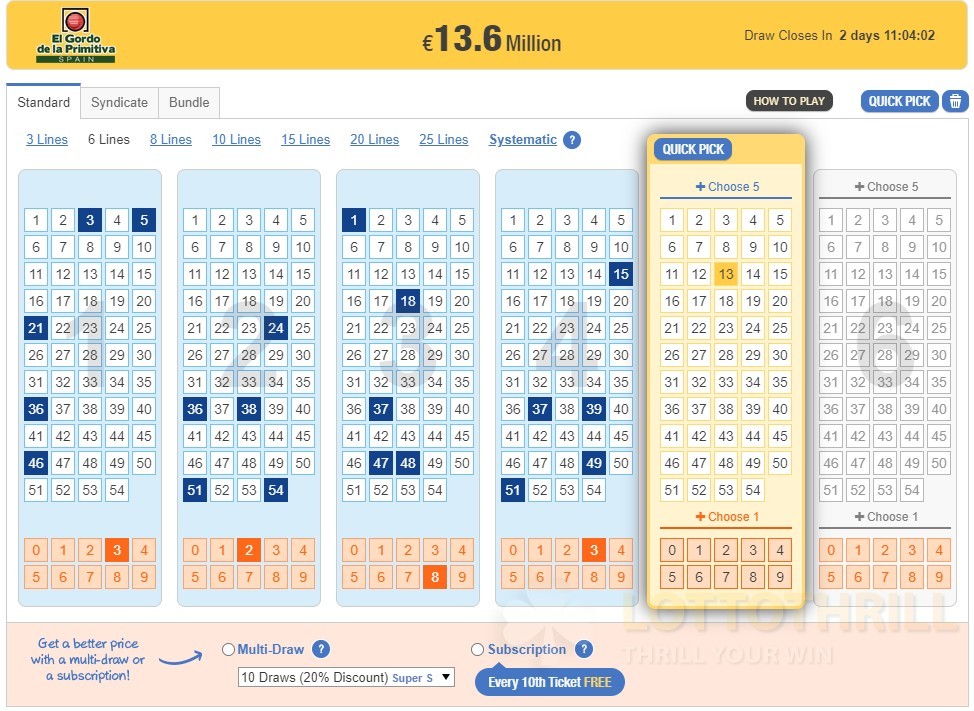Image resolution: width=974 pixels, height=711 pixels.
Task: Click the plus Choose 1 header in line six
Action: [x=885, y=517]
